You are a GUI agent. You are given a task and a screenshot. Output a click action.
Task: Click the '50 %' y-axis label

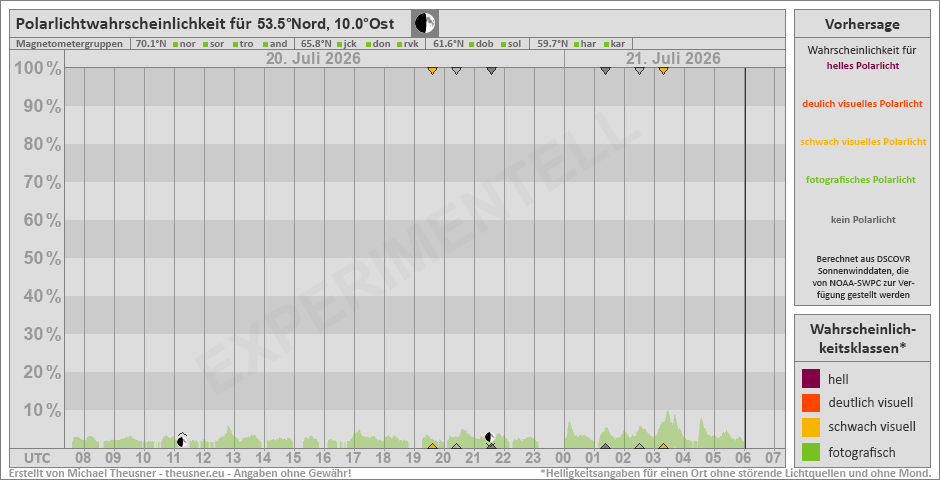(x=43, y=258)
